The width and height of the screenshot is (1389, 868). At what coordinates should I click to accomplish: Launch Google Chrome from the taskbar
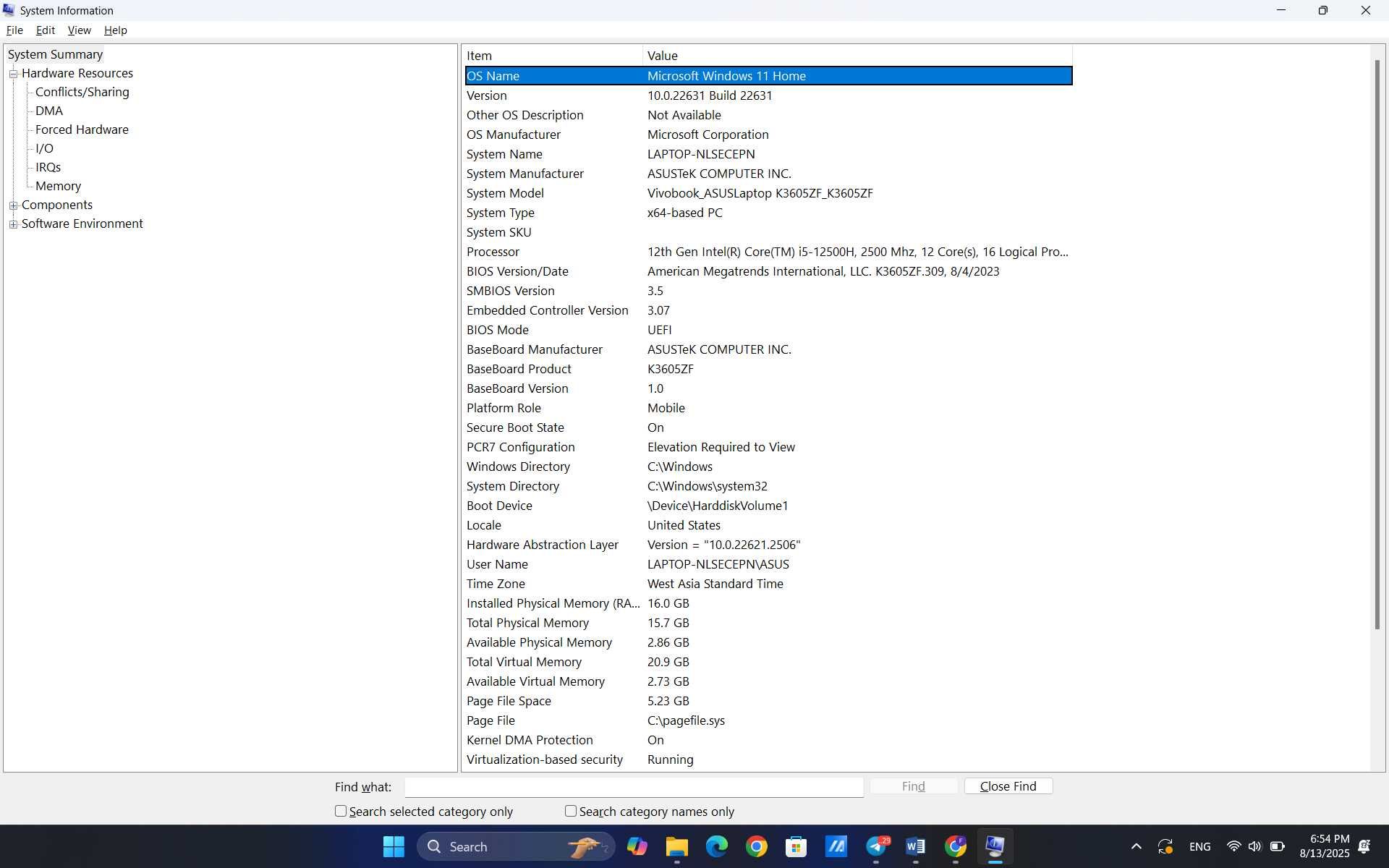coord(757,846)
